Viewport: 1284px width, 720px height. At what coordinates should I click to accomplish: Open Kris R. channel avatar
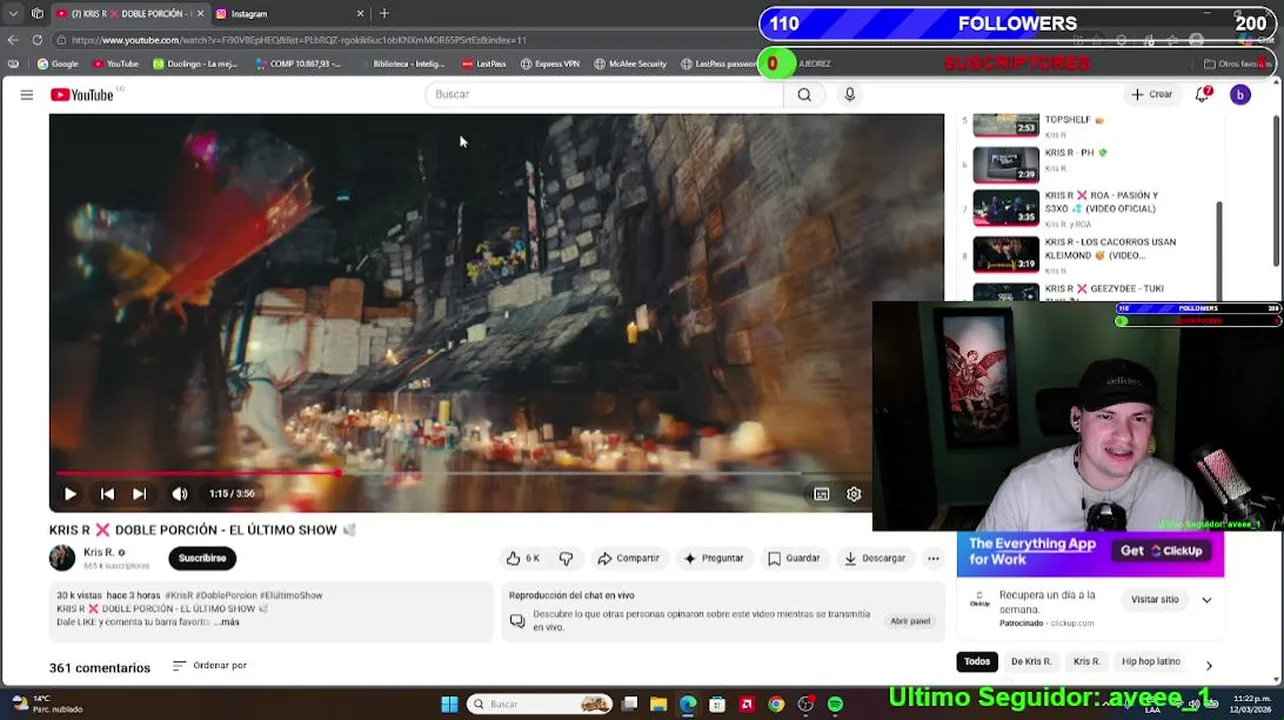click(62, 558)
